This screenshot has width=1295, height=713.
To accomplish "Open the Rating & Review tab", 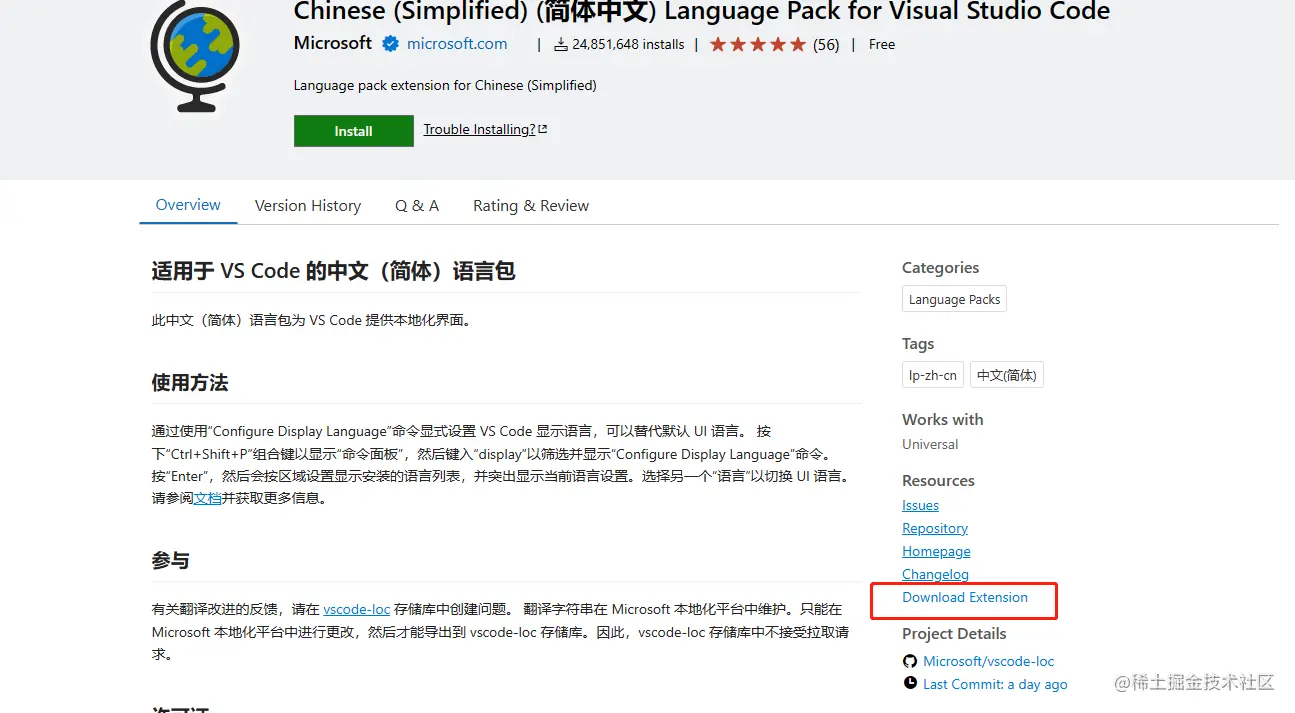I will click(531, 206).
